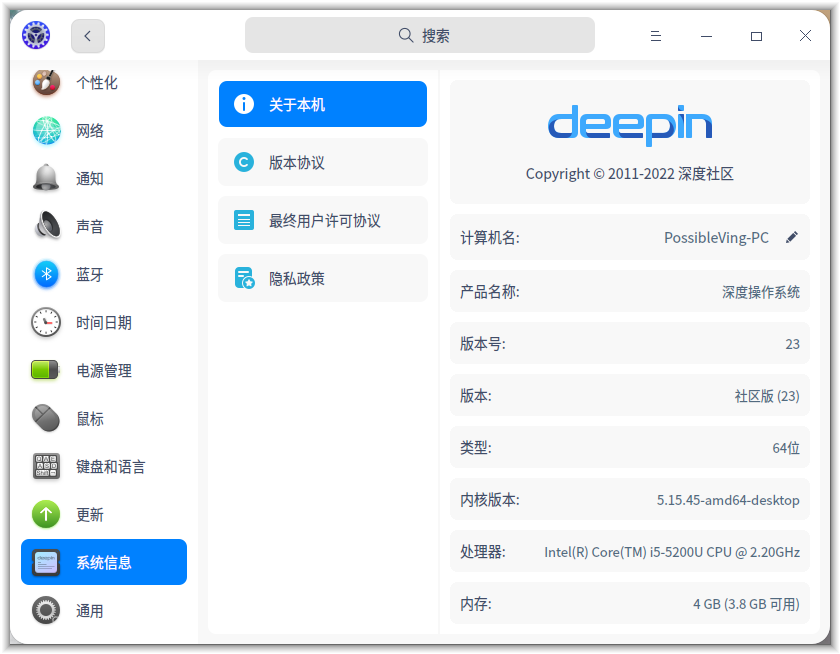Click the search magnifier icon

(406, 35)
